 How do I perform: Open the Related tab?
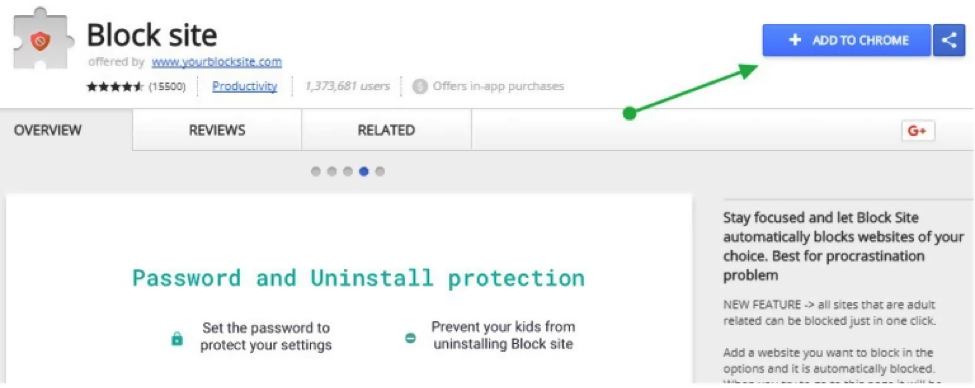click(386, 131)
